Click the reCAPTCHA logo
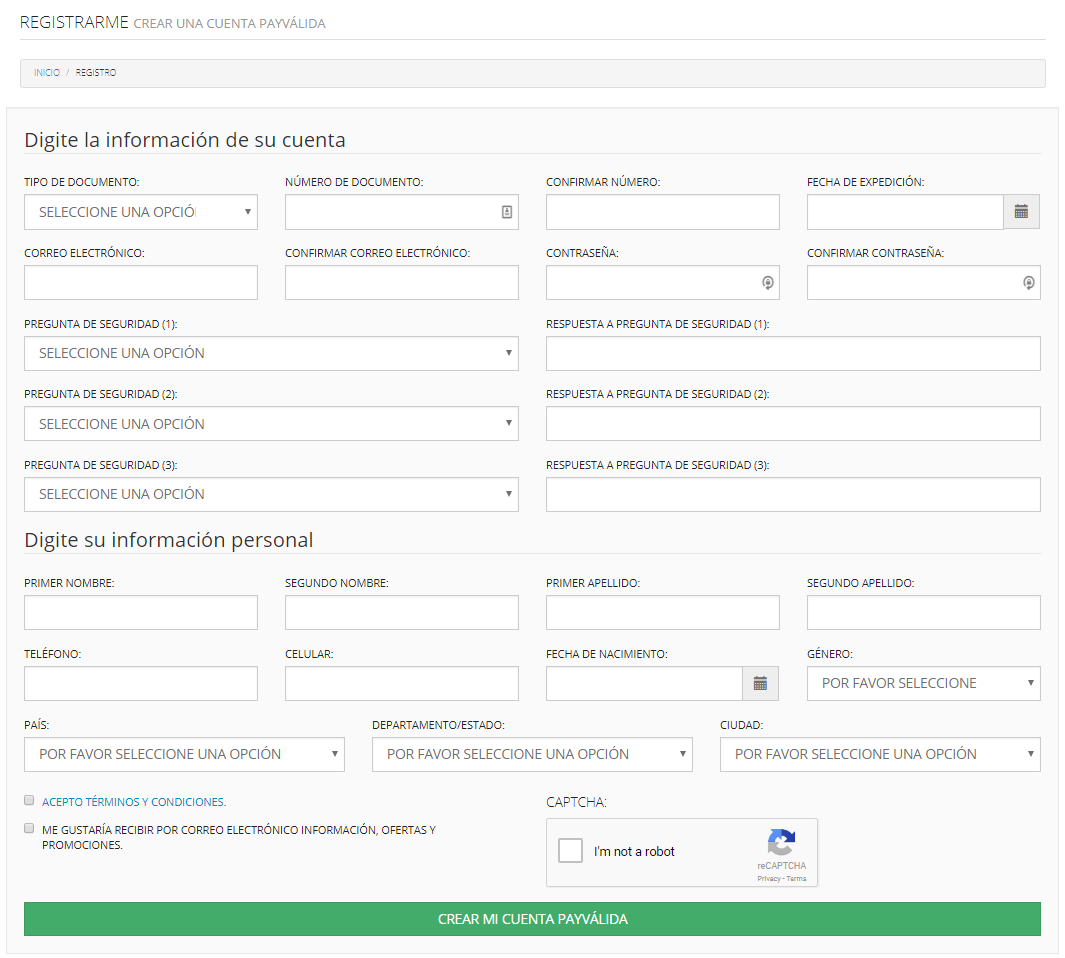 pyautogui.click(x=781, y=842)
